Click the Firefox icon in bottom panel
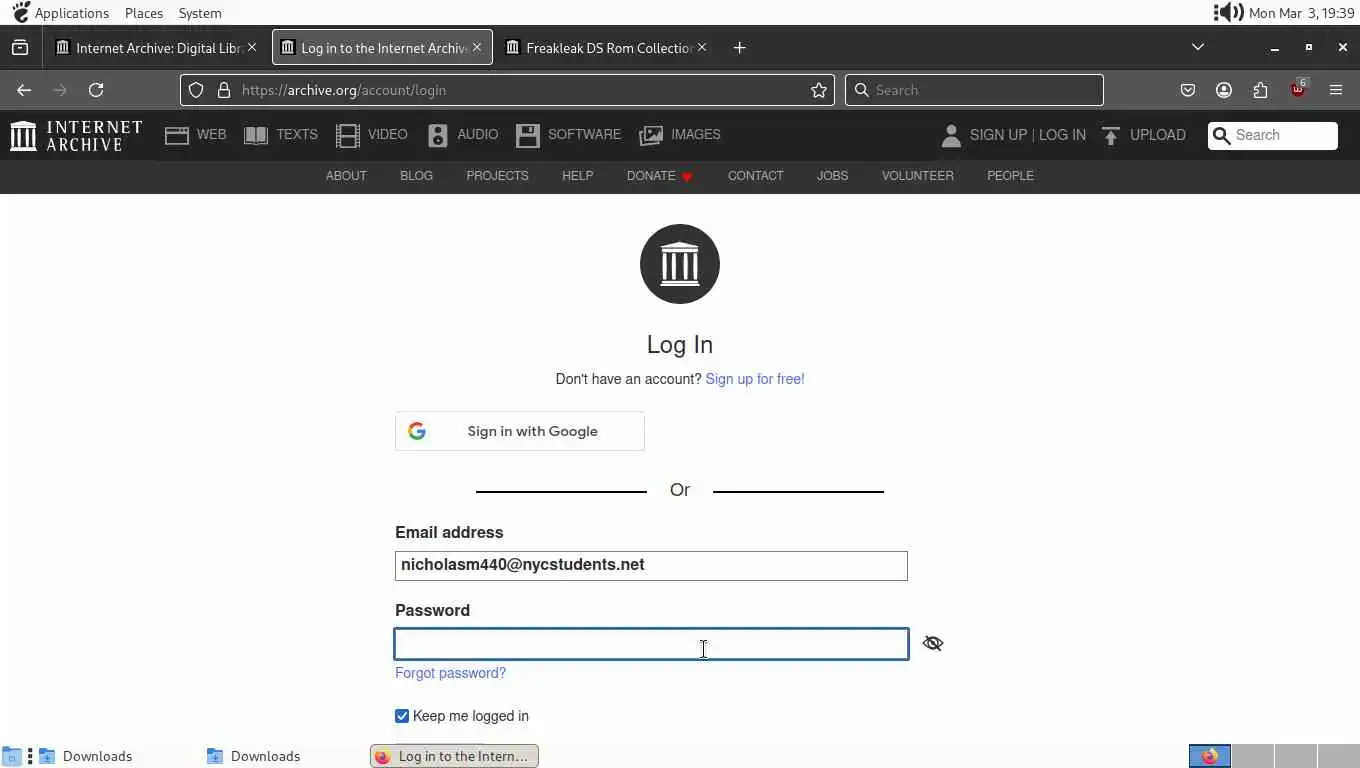1360x768 pixels. pos(1209,756)
